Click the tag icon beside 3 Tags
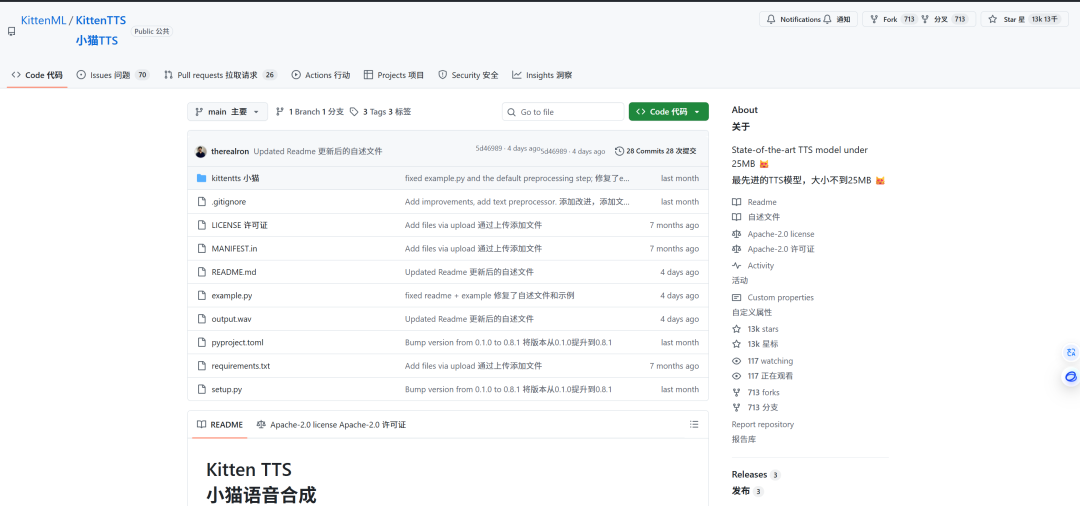Image resolution: width=1080 pixels, height=506 pixels. 354,112
